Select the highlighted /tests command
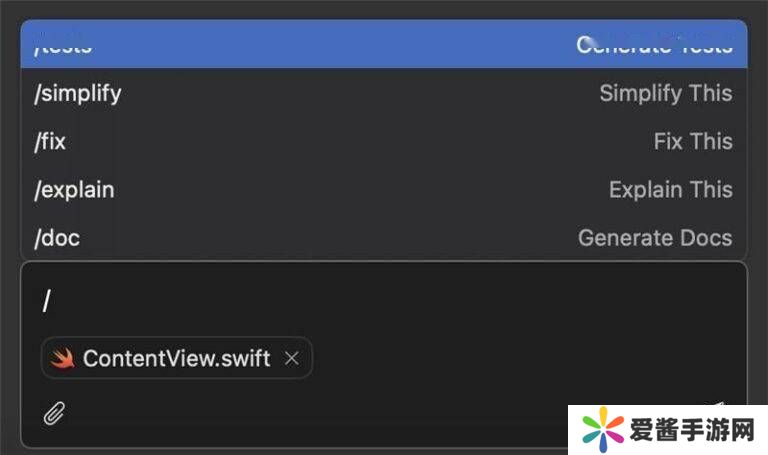Screen dimensions: 768x455 63,46
